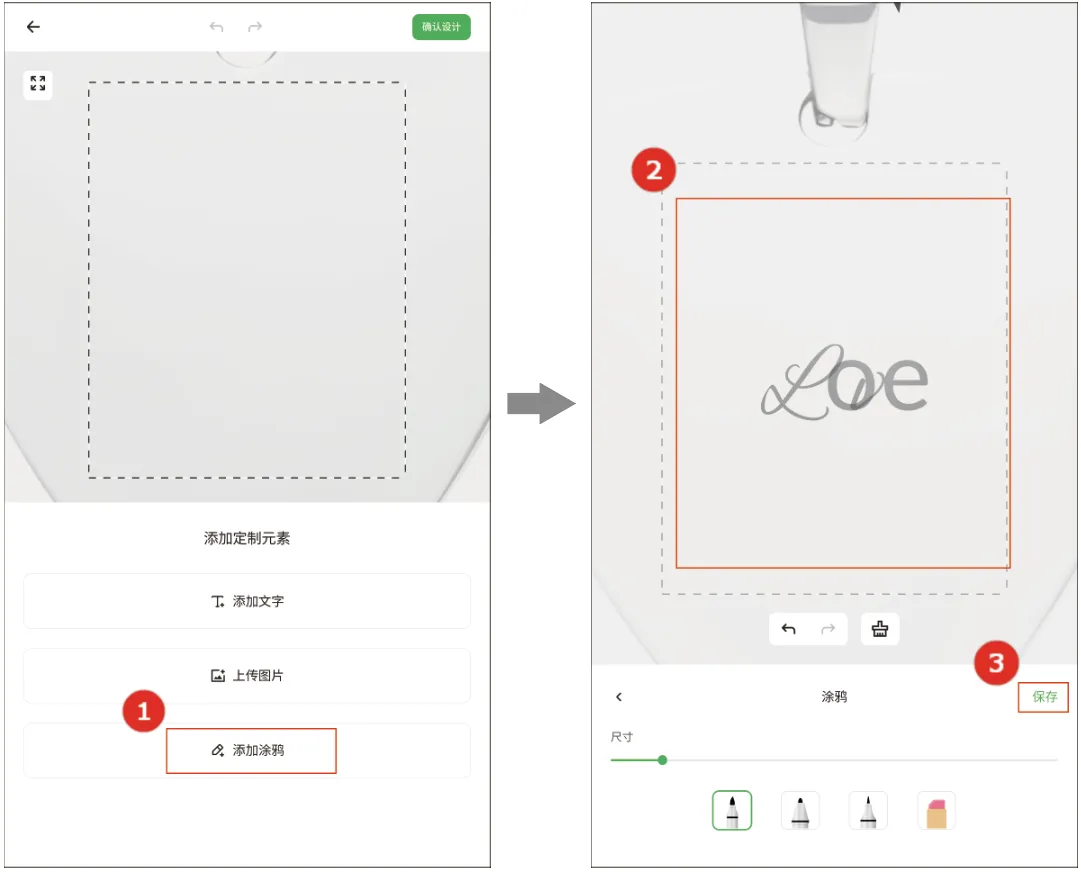Choose the 上传图片 option
The height and width of the screenshot is (872, 1081).
point(247,675)
